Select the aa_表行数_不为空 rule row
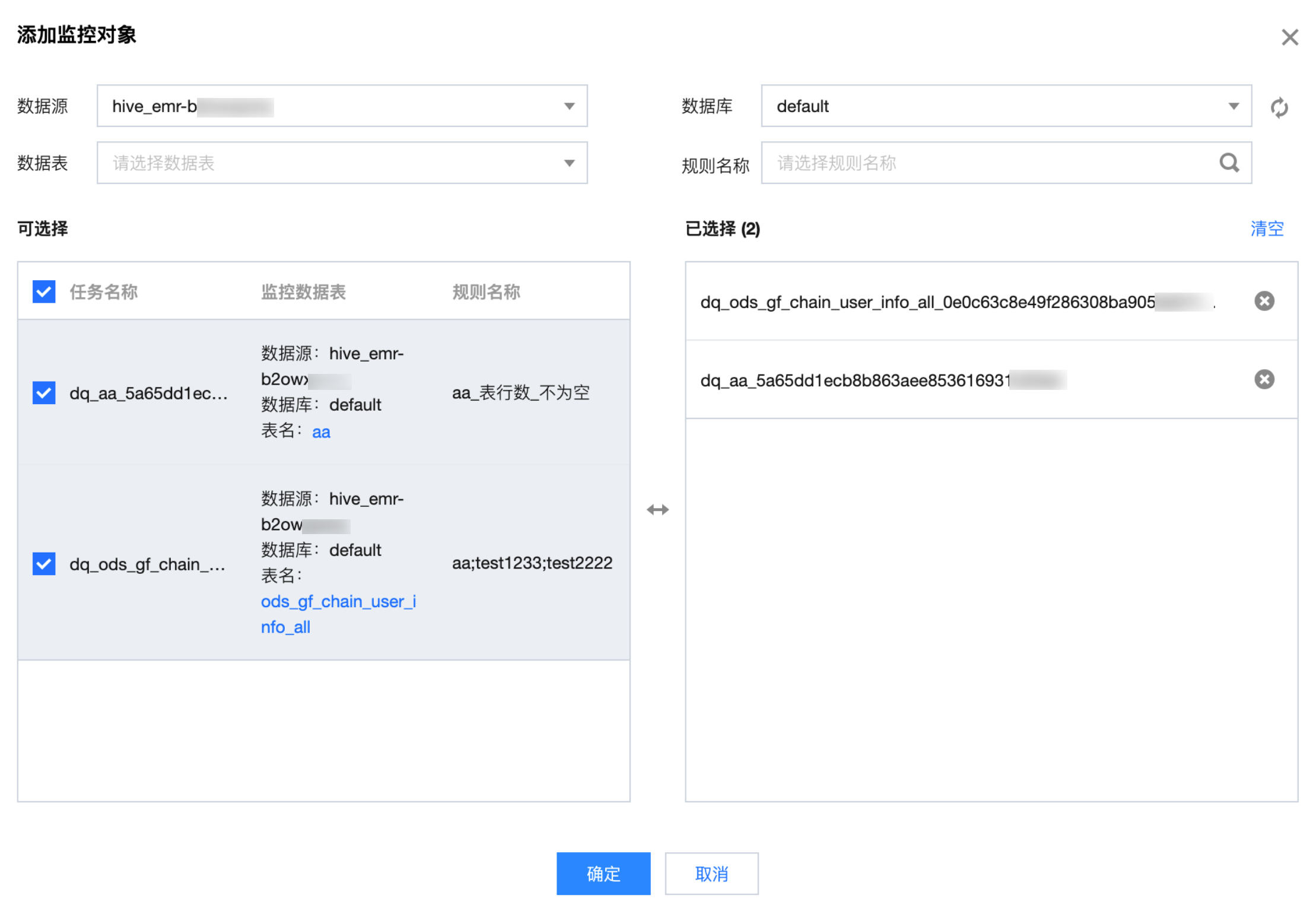This screenshot has width=1316, height=908. 520,393
